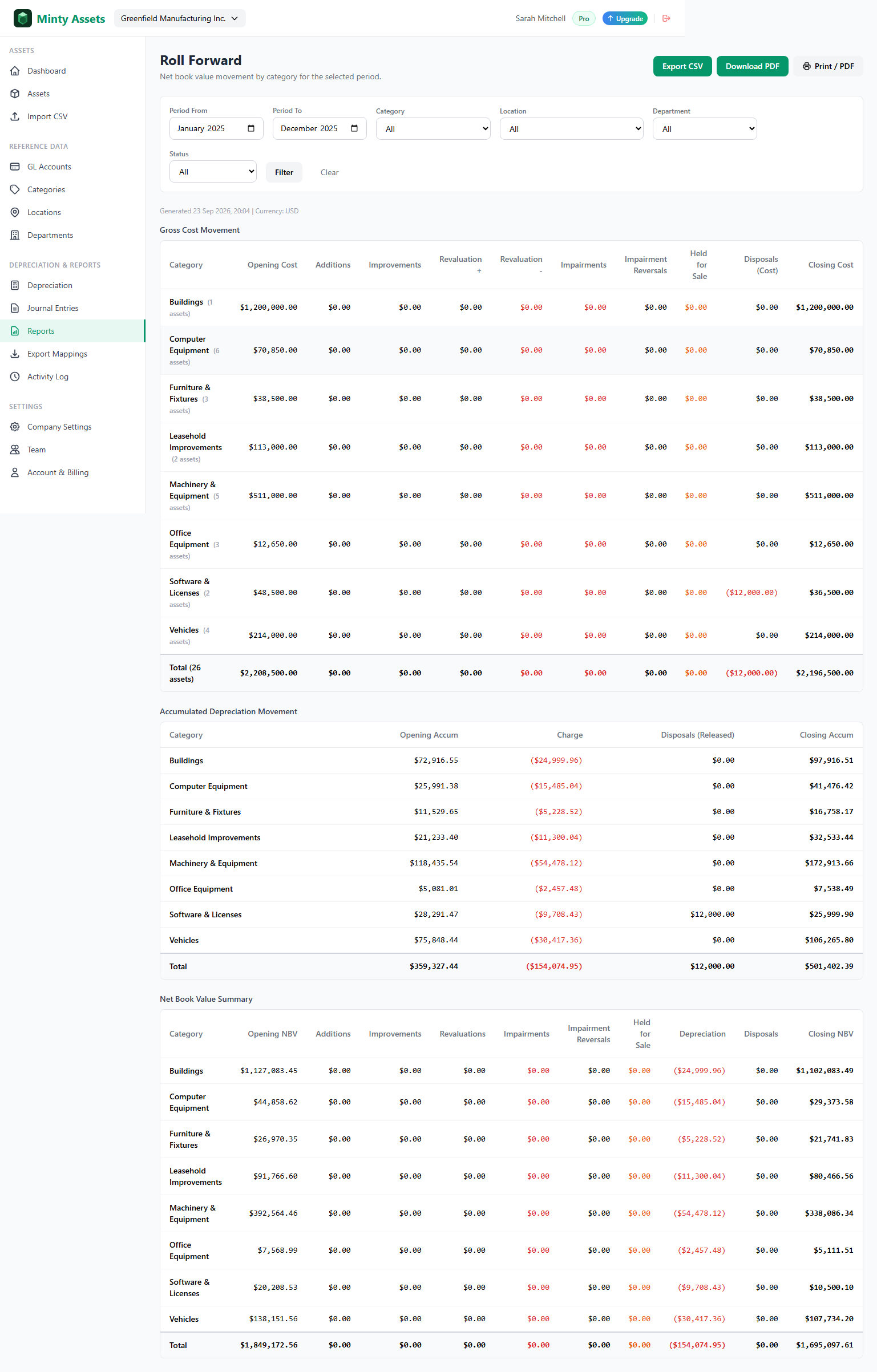Open Reports in the sidebar
877x1372 pixels.
(x=72, y=331)
